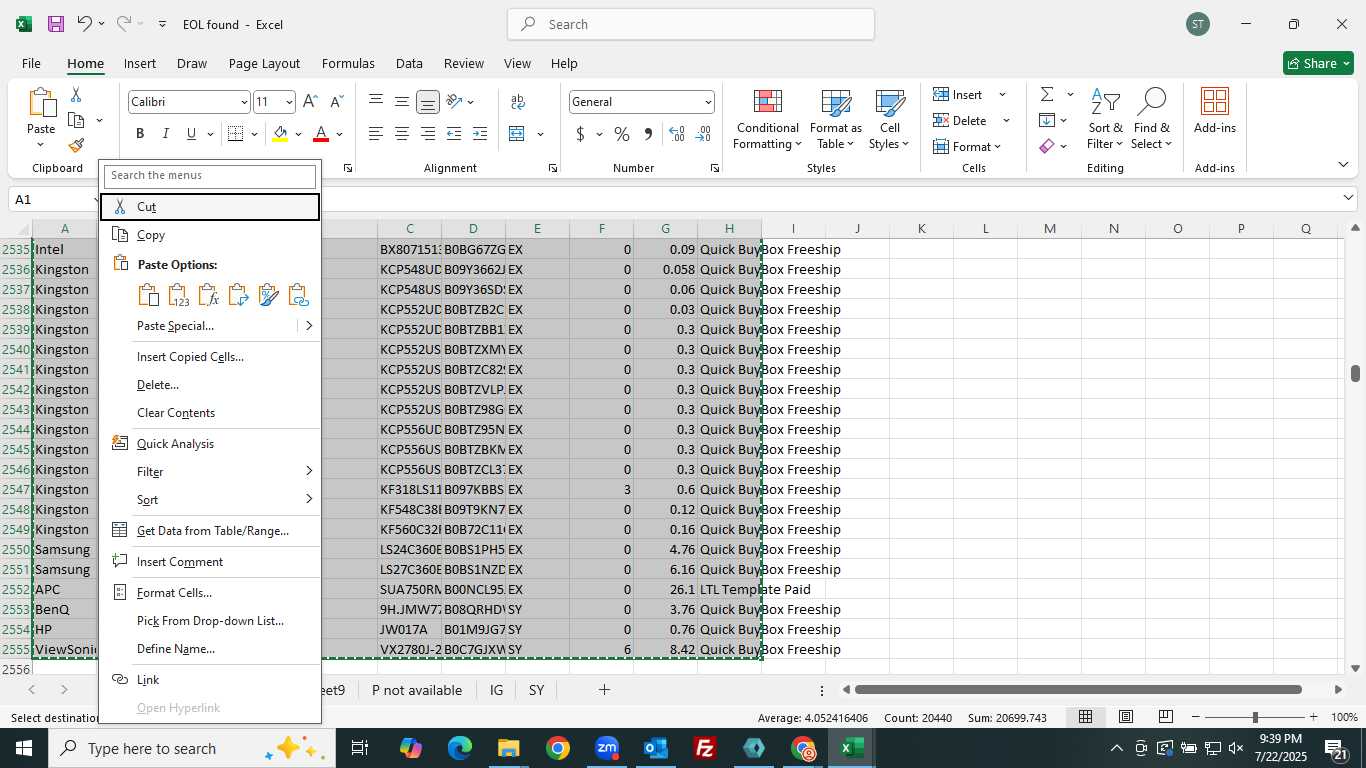Apply Percent Style format
This screenshot has height=768, width=1366.
point(622,134)
